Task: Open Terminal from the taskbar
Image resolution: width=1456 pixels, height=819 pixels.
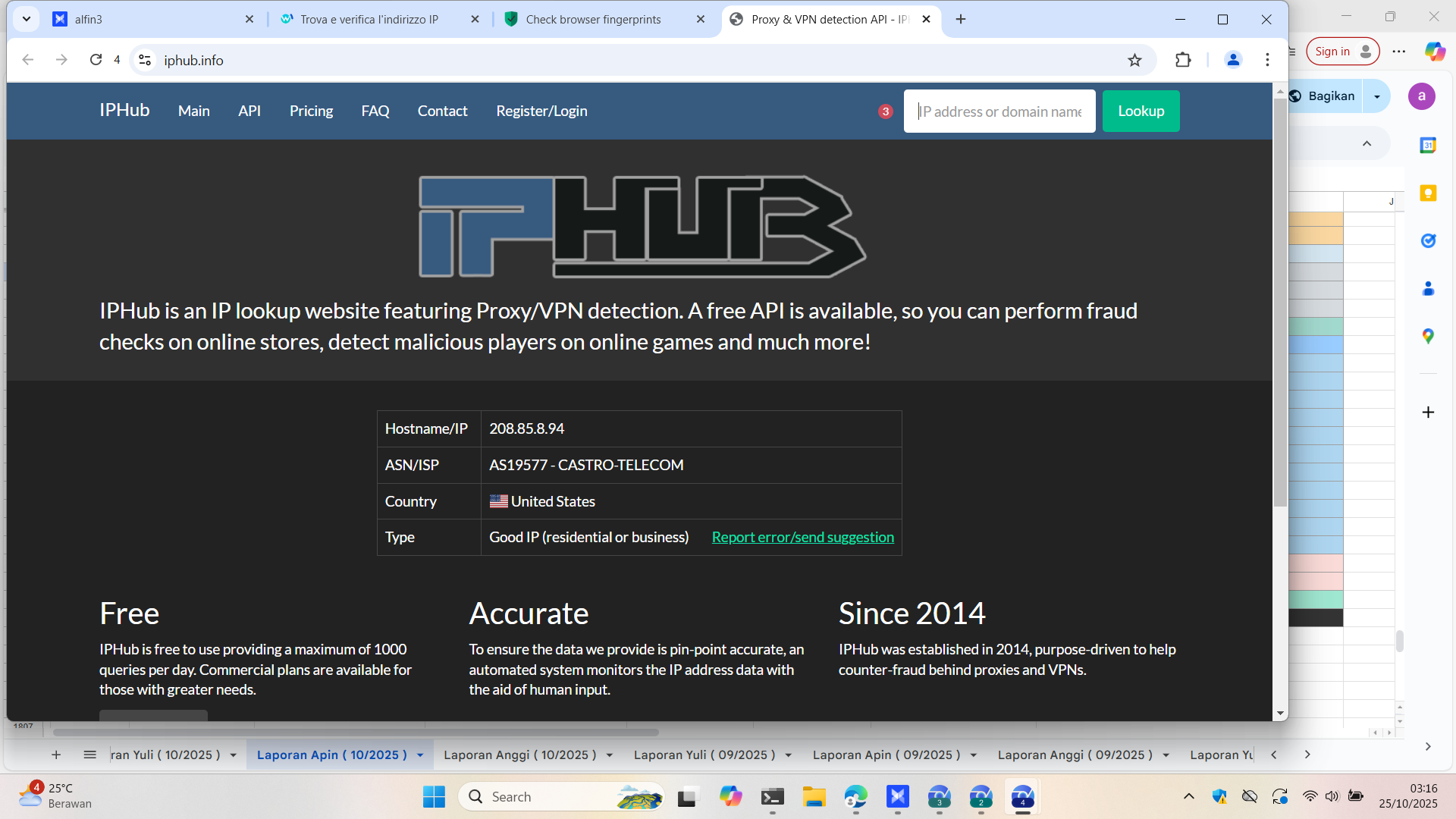Action: pos(773,797)
